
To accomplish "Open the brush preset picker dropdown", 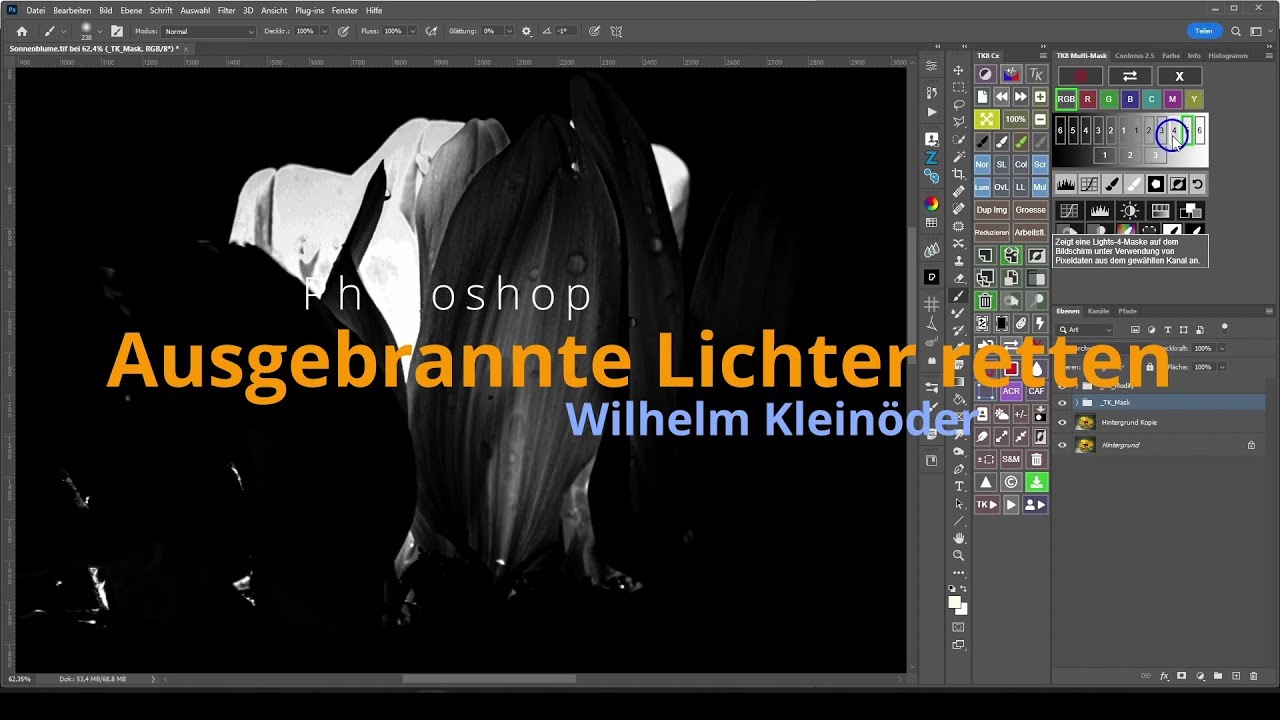I will point(99,31).
